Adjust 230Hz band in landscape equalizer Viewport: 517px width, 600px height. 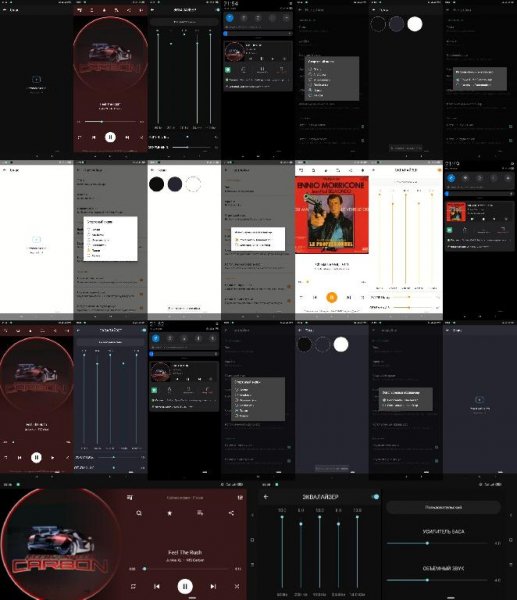(x=301, y=552)
